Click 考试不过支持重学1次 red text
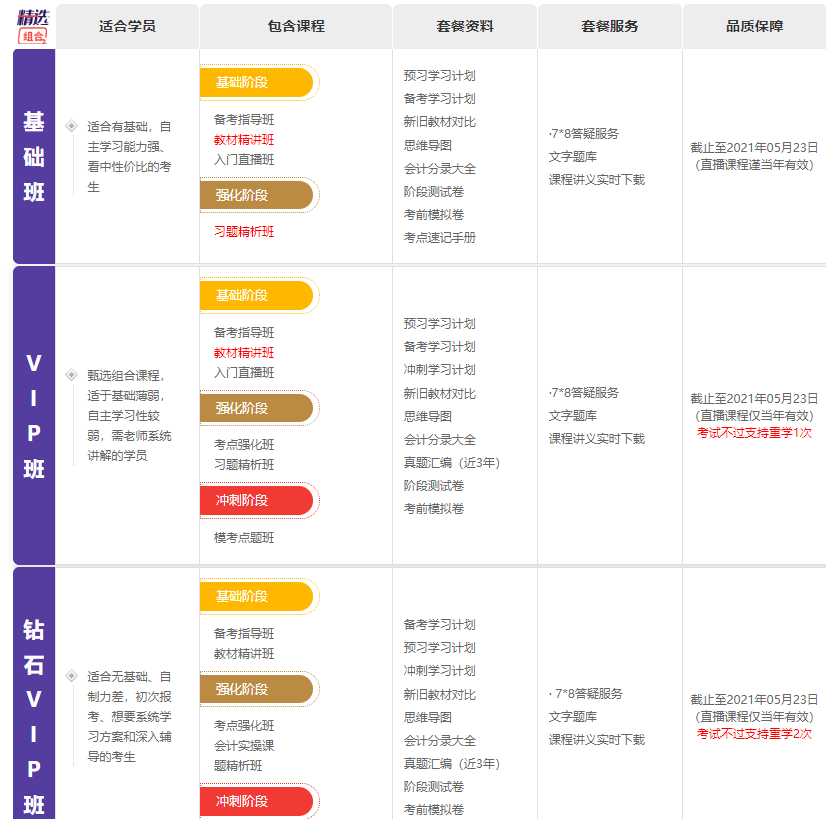The width and height of the screenshot is (826, 819). 754,433
